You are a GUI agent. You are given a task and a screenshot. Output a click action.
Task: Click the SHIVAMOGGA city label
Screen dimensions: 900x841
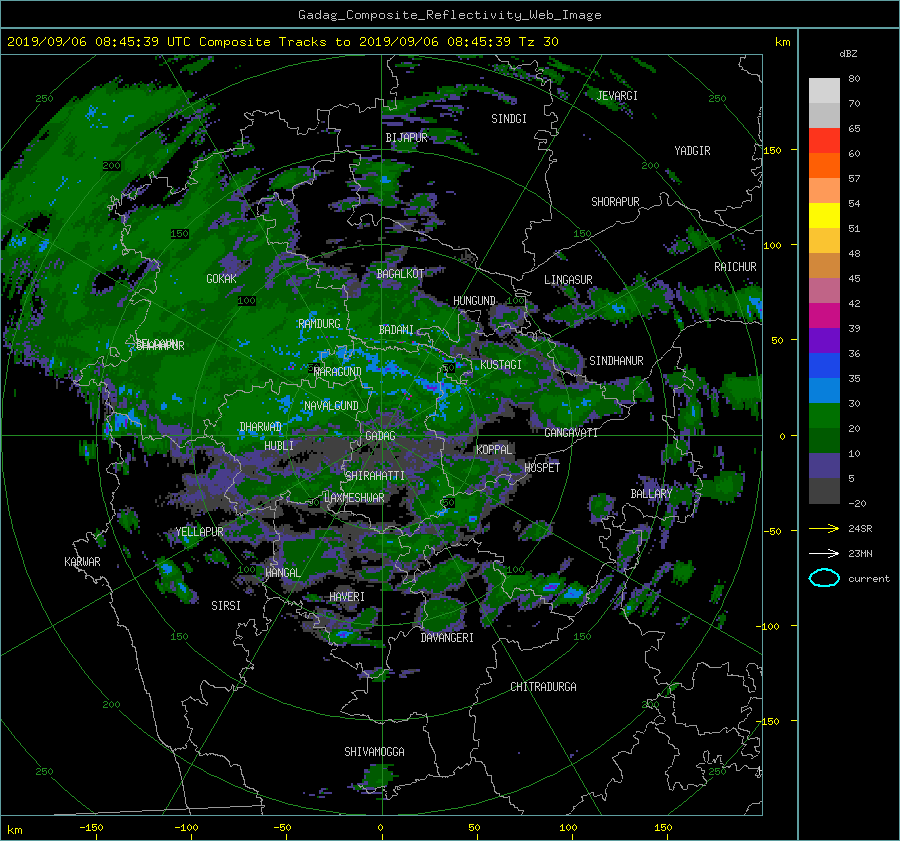374,752
